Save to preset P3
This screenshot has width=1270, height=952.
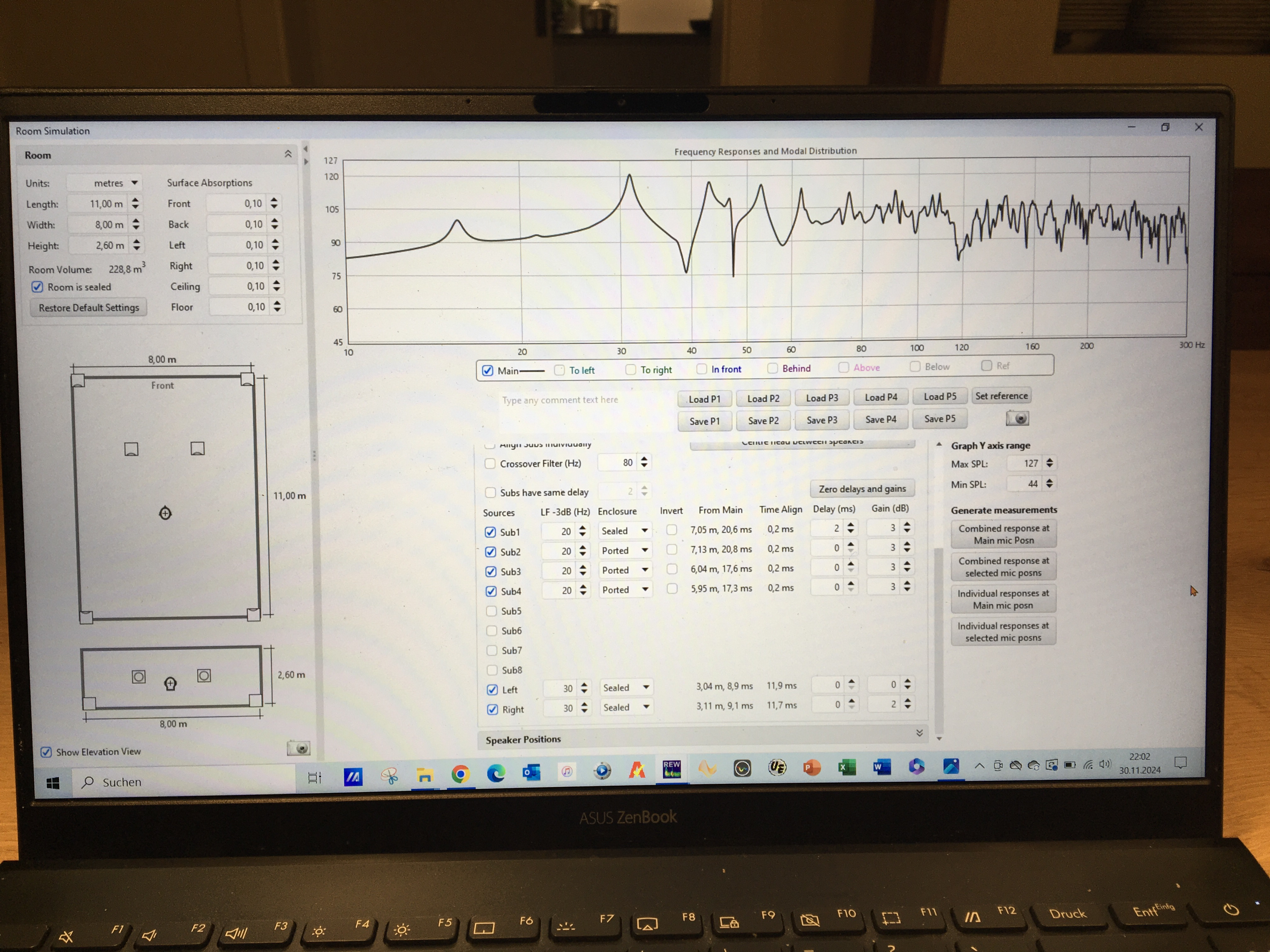821,420
